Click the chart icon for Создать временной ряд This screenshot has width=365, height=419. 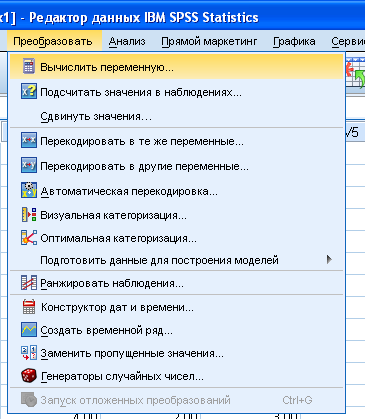(x=29, y=330)
